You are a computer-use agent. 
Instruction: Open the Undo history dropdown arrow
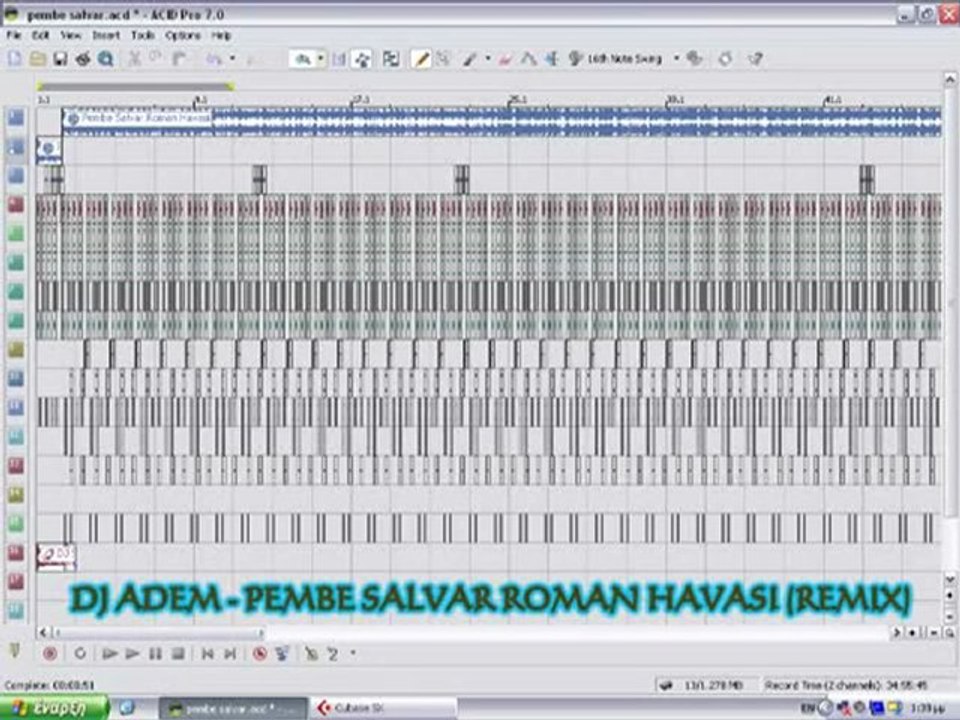click(232, 59)
